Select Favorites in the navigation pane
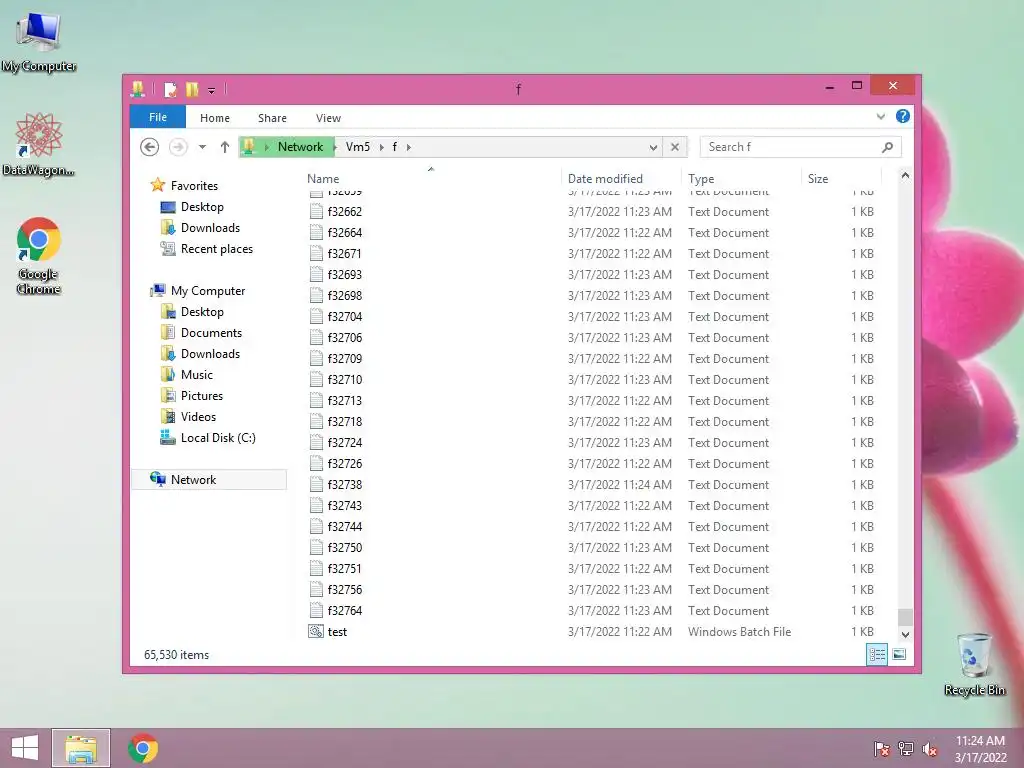The height and width of the screenshot is (768, 1024). (x=194, y=185)
